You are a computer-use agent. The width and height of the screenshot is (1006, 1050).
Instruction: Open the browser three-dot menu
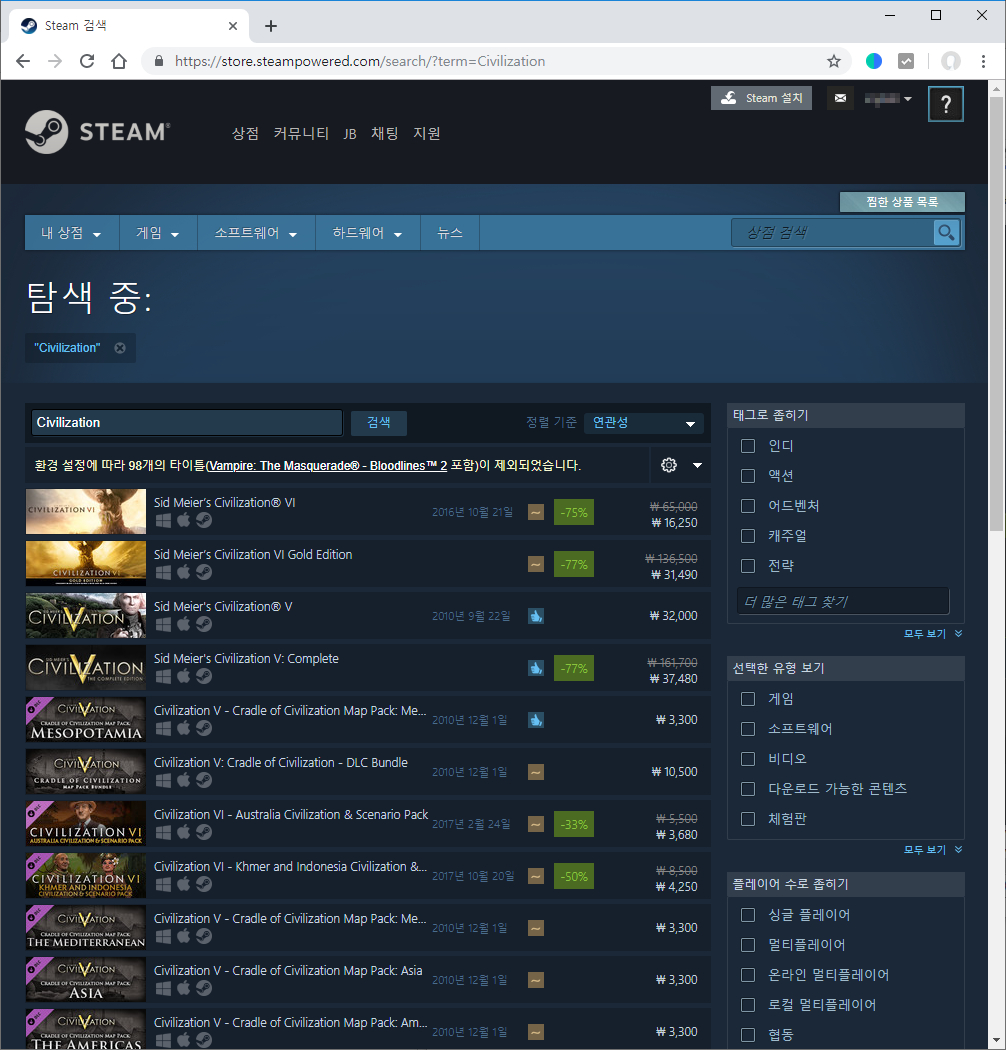(983, 62)
